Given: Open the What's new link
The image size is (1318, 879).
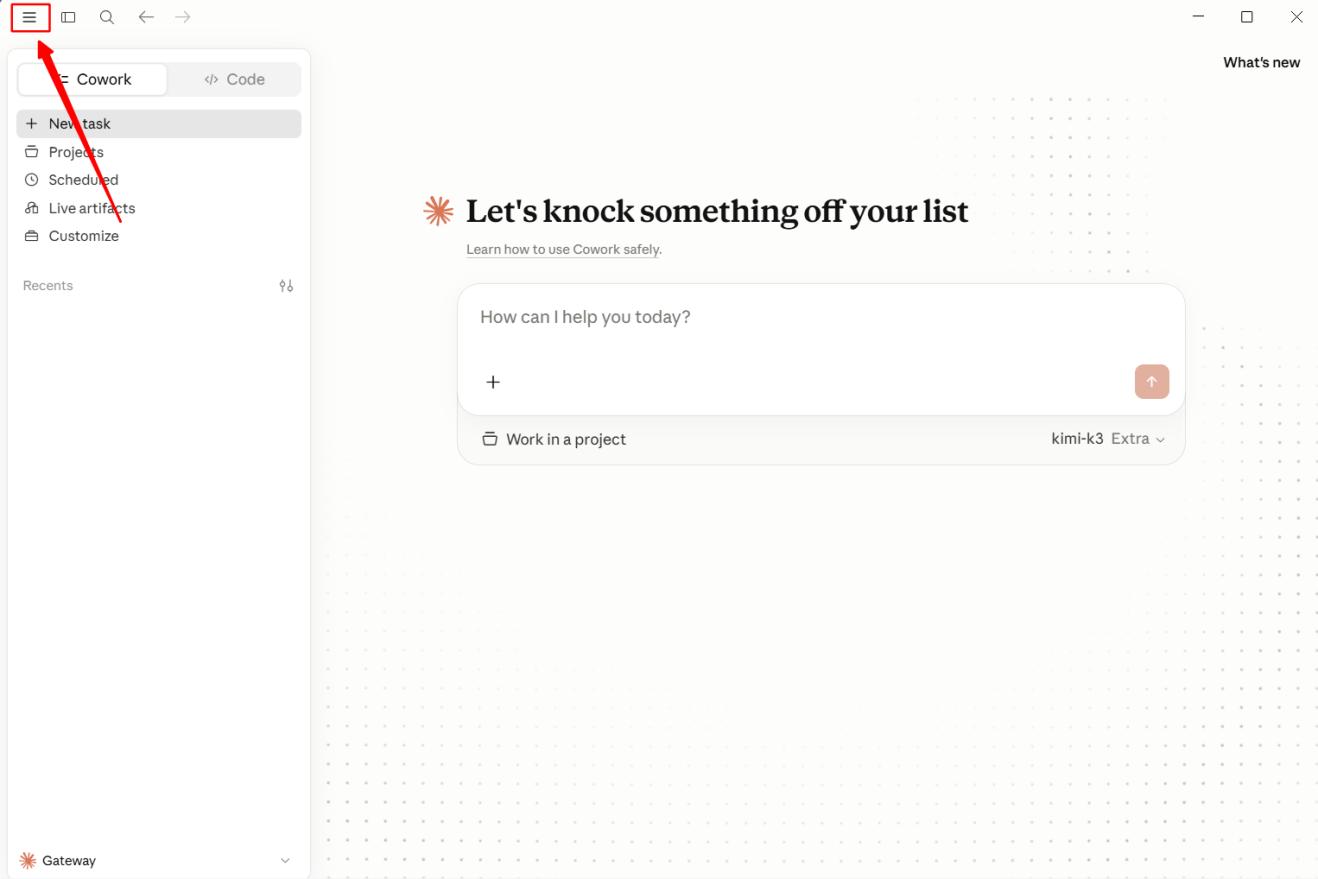Looking at the screenshot, I should pyautogui.click(x=1261, y=62).
